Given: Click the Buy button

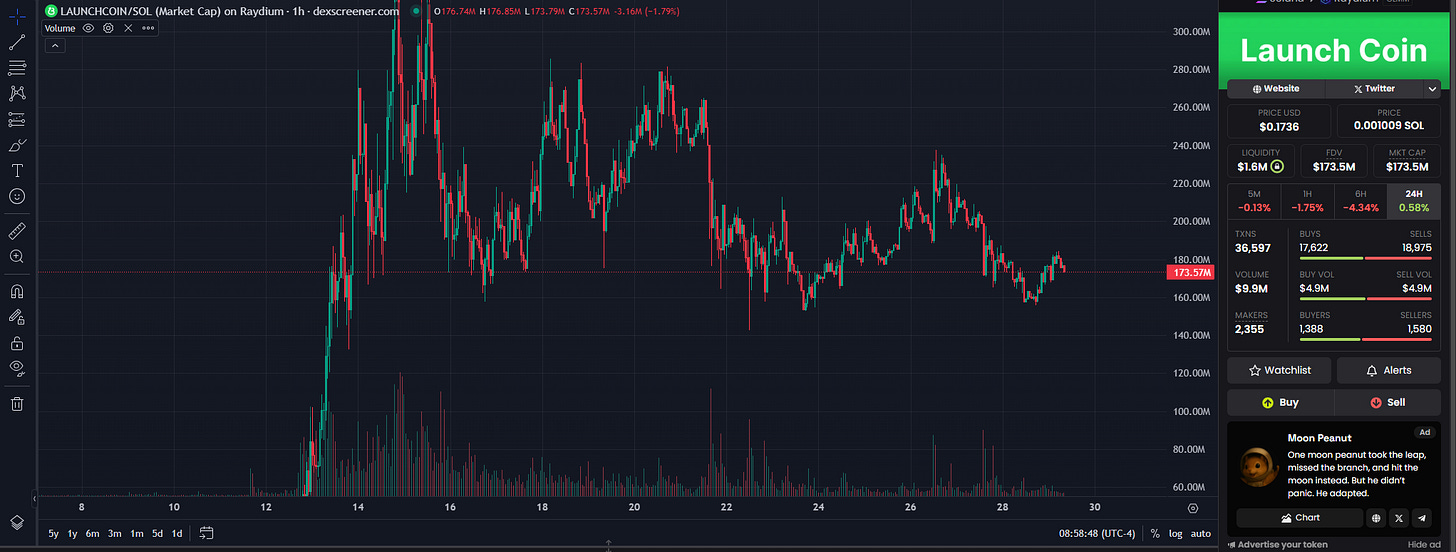Looking at the screenshot, I should pos(1280,402).
